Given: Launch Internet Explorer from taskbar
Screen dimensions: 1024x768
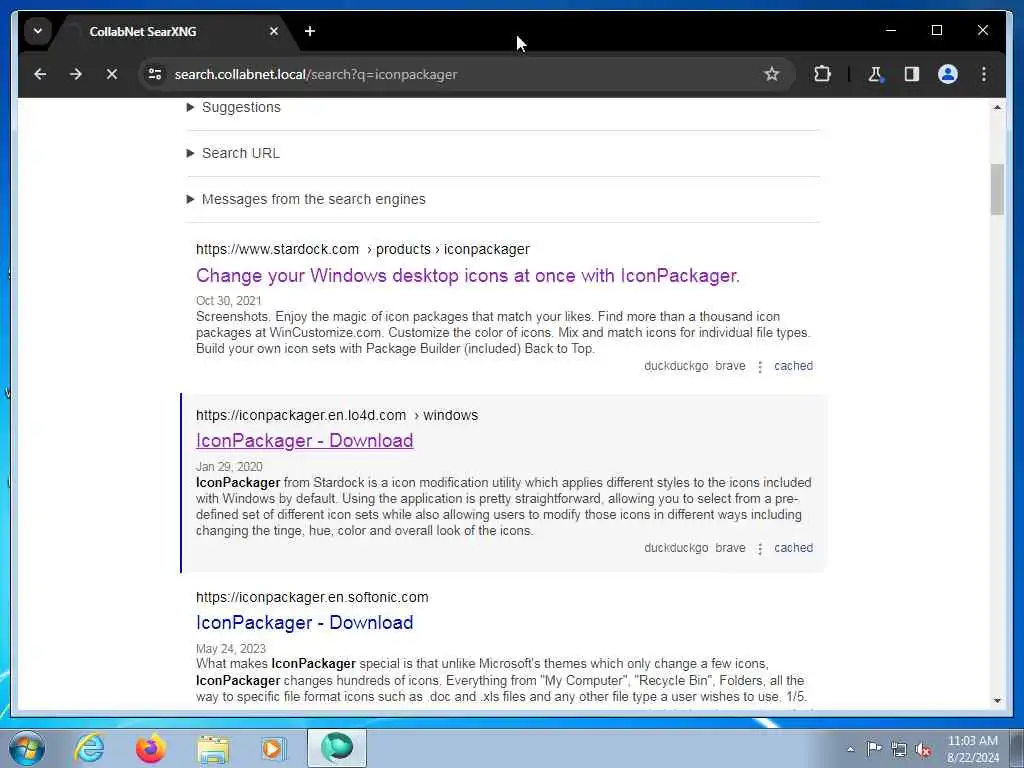Looking at the screenshot, I should pyautogui.click(x=89, y=748).
